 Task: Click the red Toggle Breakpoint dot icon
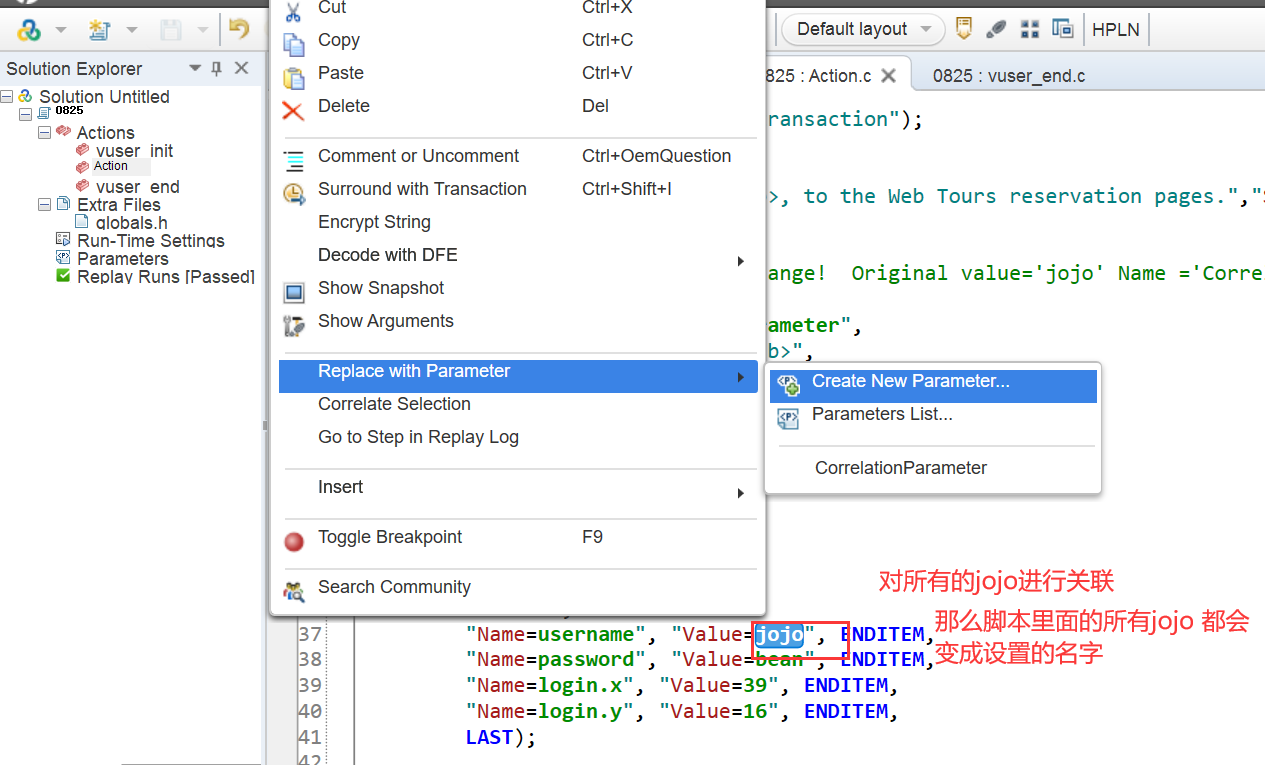294,541
